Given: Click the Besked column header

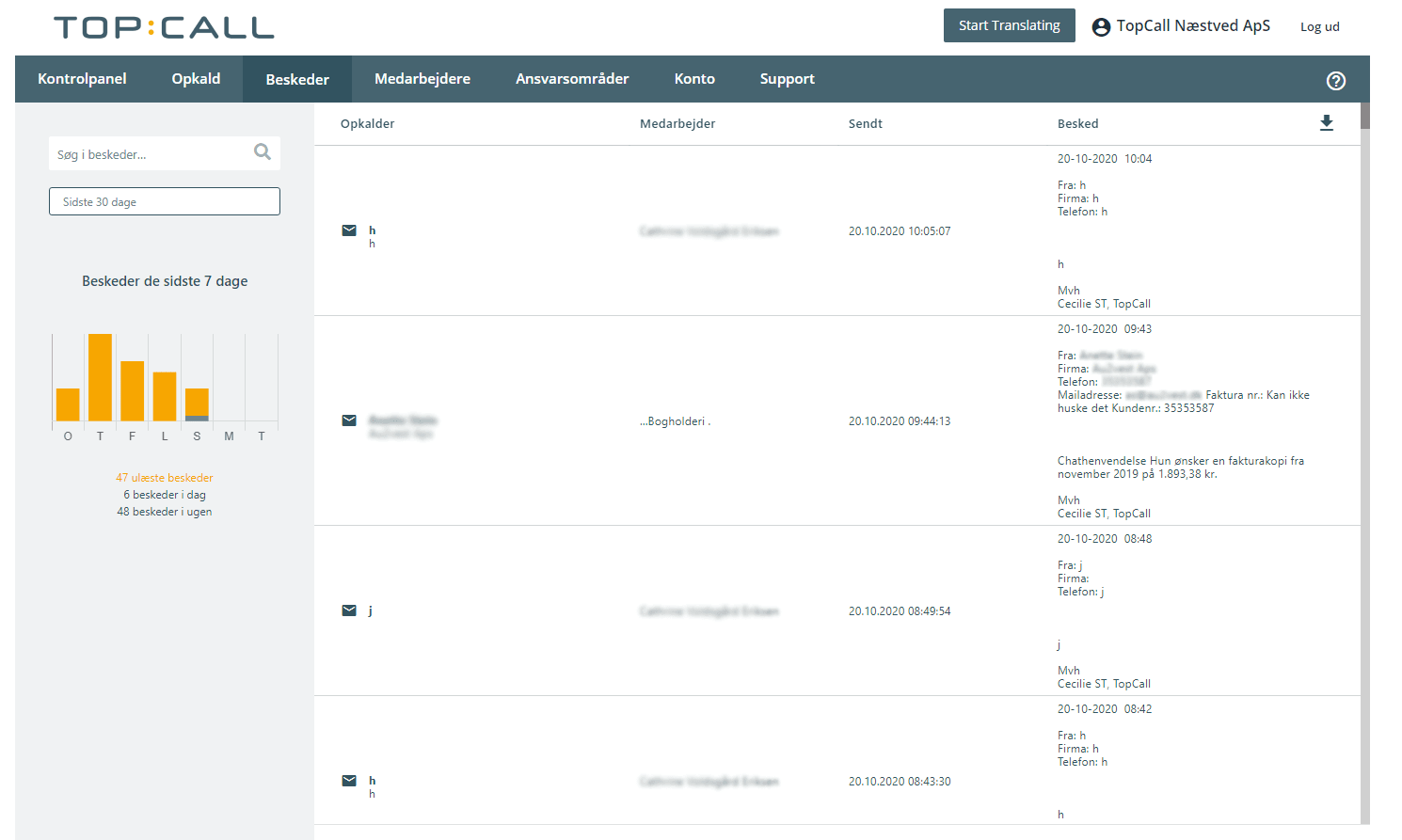Looking at the screenshot, I should (1078, 124).
